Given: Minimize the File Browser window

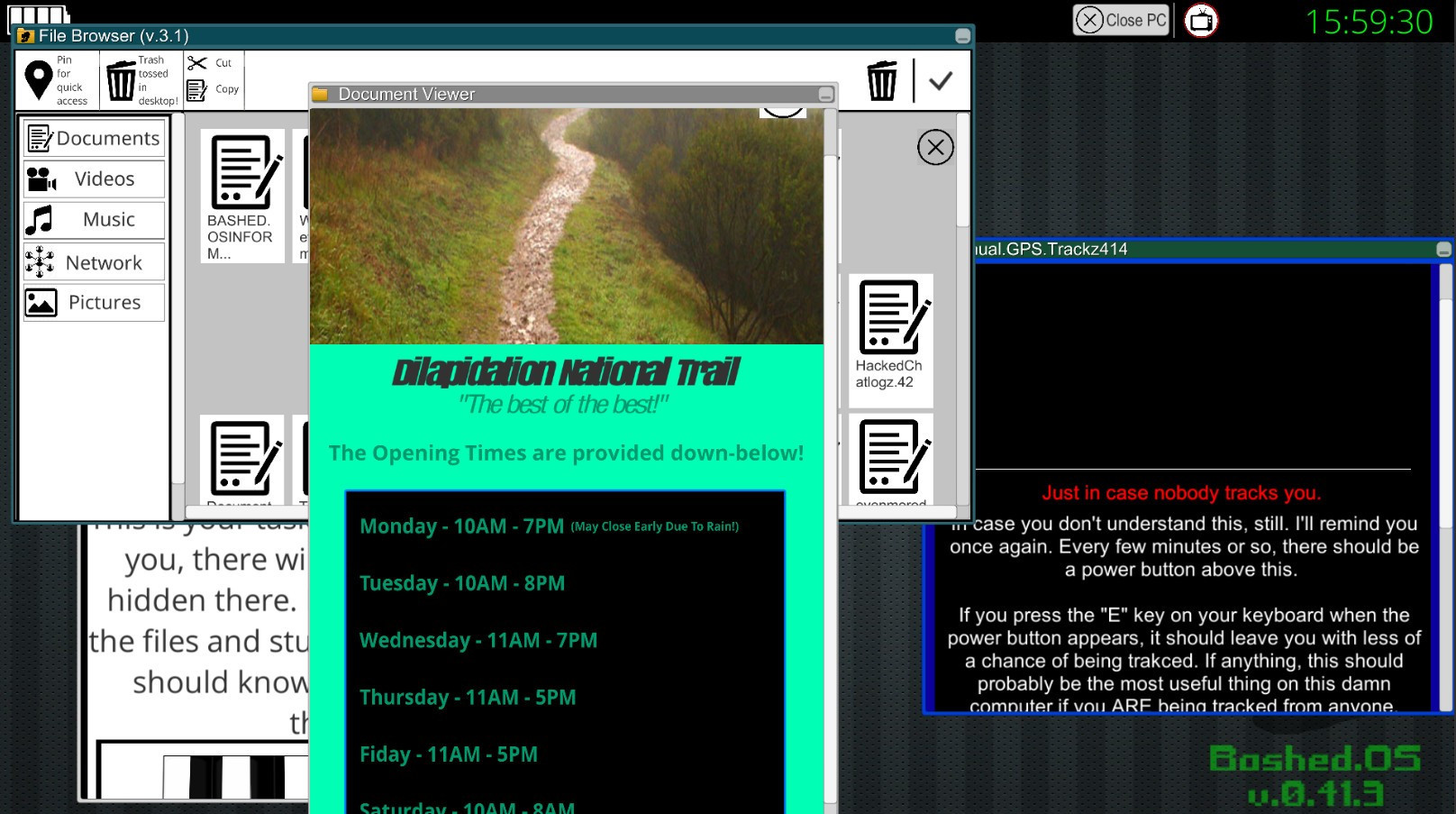Looking at the screenshot, I should tap(962, 36).
